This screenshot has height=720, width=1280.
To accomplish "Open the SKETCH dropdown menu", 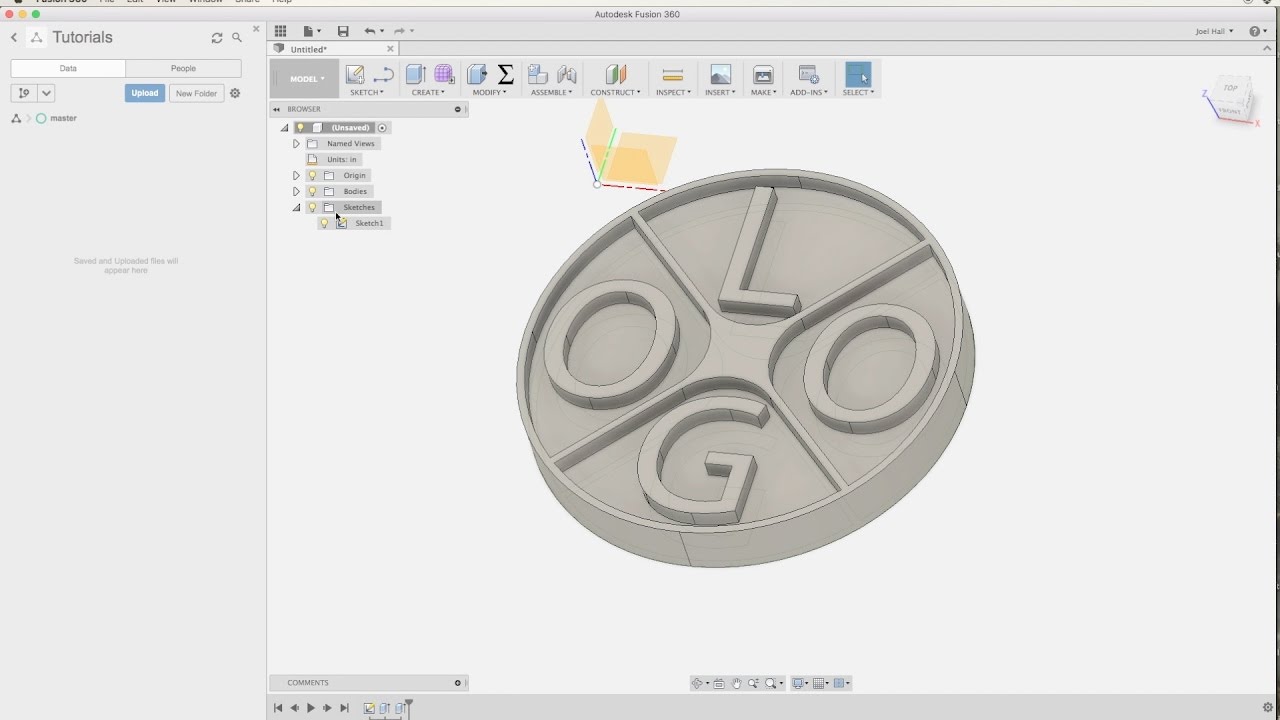I will tap(367, 92).
